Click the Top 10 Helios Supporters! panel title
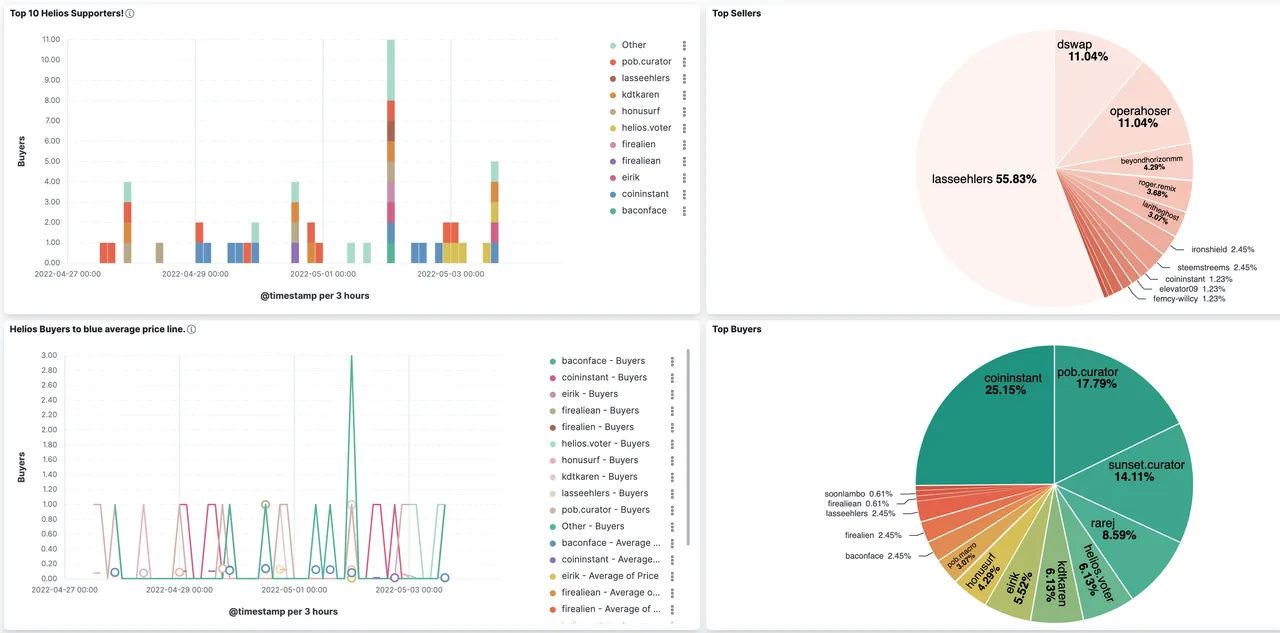The image size is (1280, 633). point(66,14)
